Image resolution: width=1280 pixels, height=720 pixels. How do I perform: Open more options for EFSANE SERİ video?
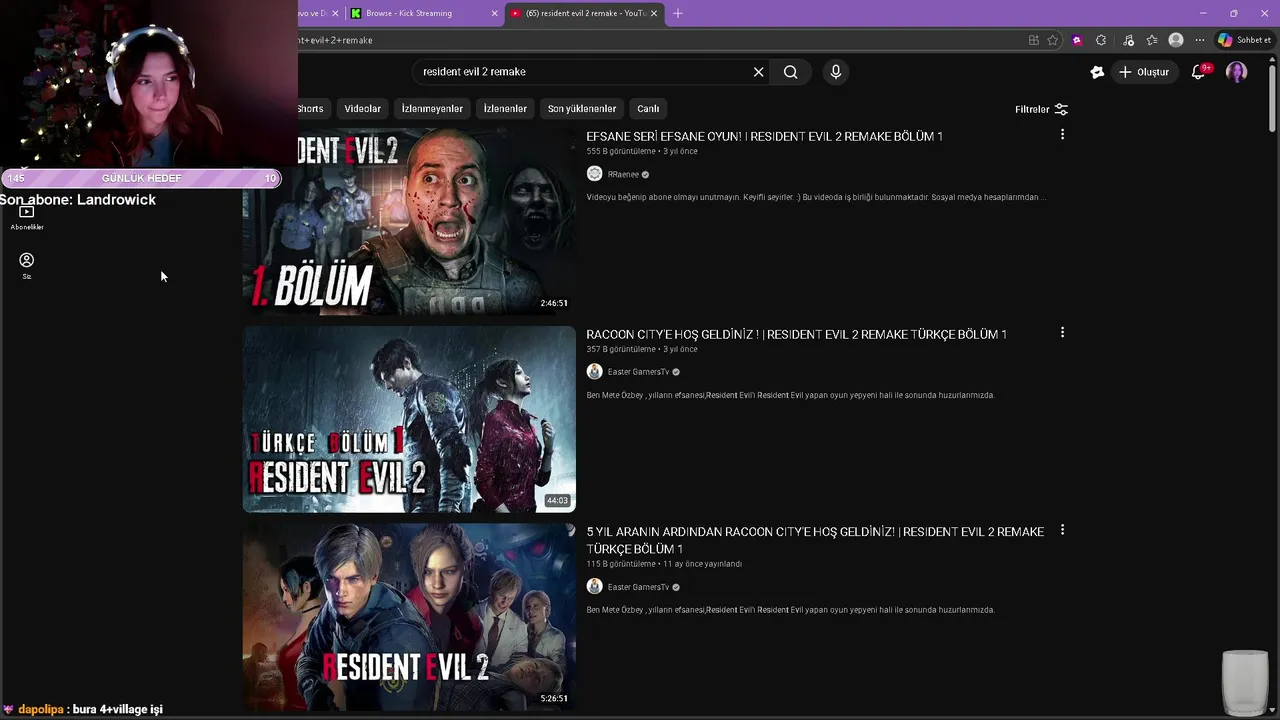(x=1062, y=135)
